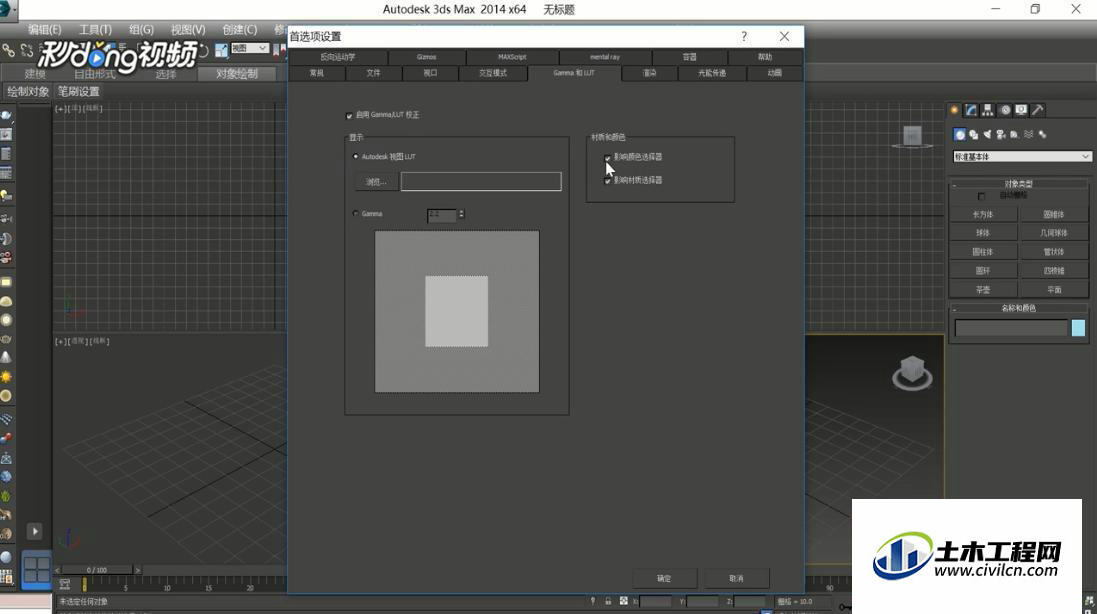The height and width of the screenshot is (614, 1097).
Task: Open the 工具(T) menu
Action: [95, 29]
